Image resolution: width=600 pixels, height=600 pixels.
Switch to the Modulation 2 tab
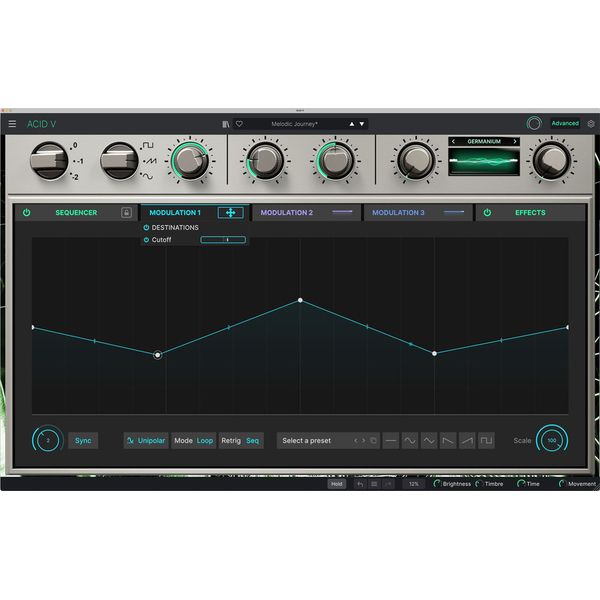tap(287, 212)
